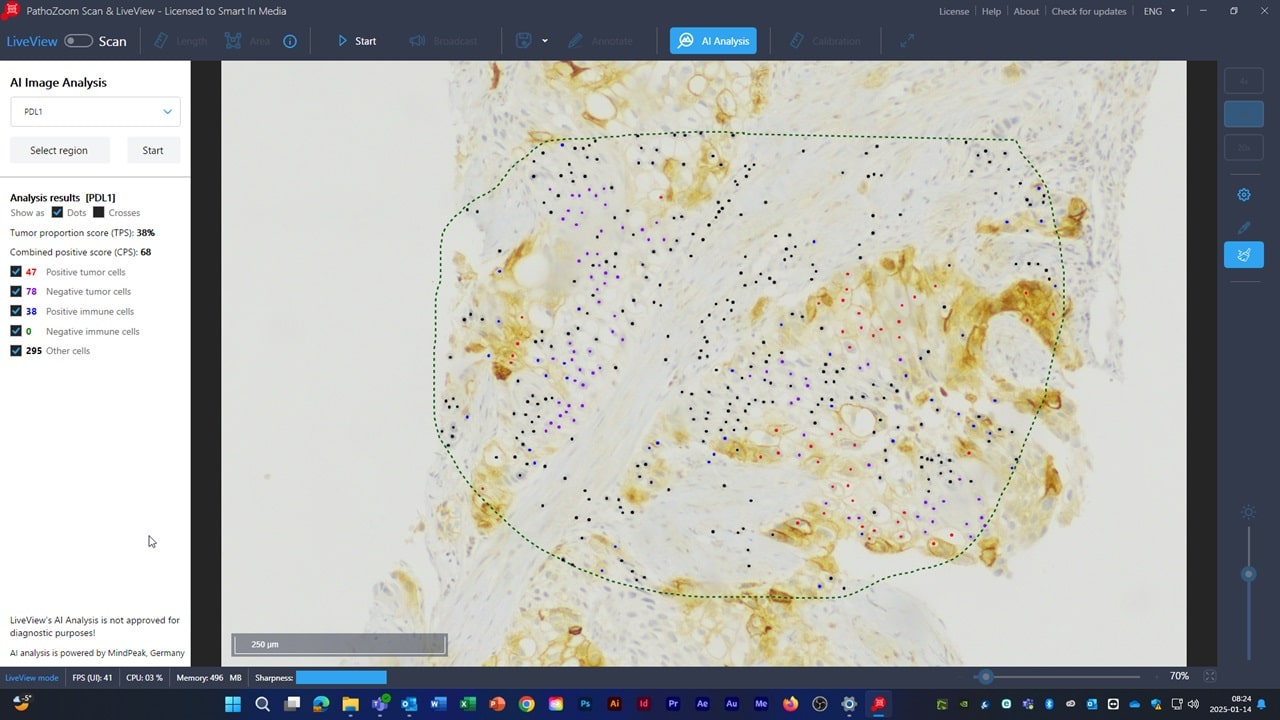The image size is (1280, 720).
Task: Select the Annotate pencil tool
Action: pyautogui.click(x=600, y=41)
